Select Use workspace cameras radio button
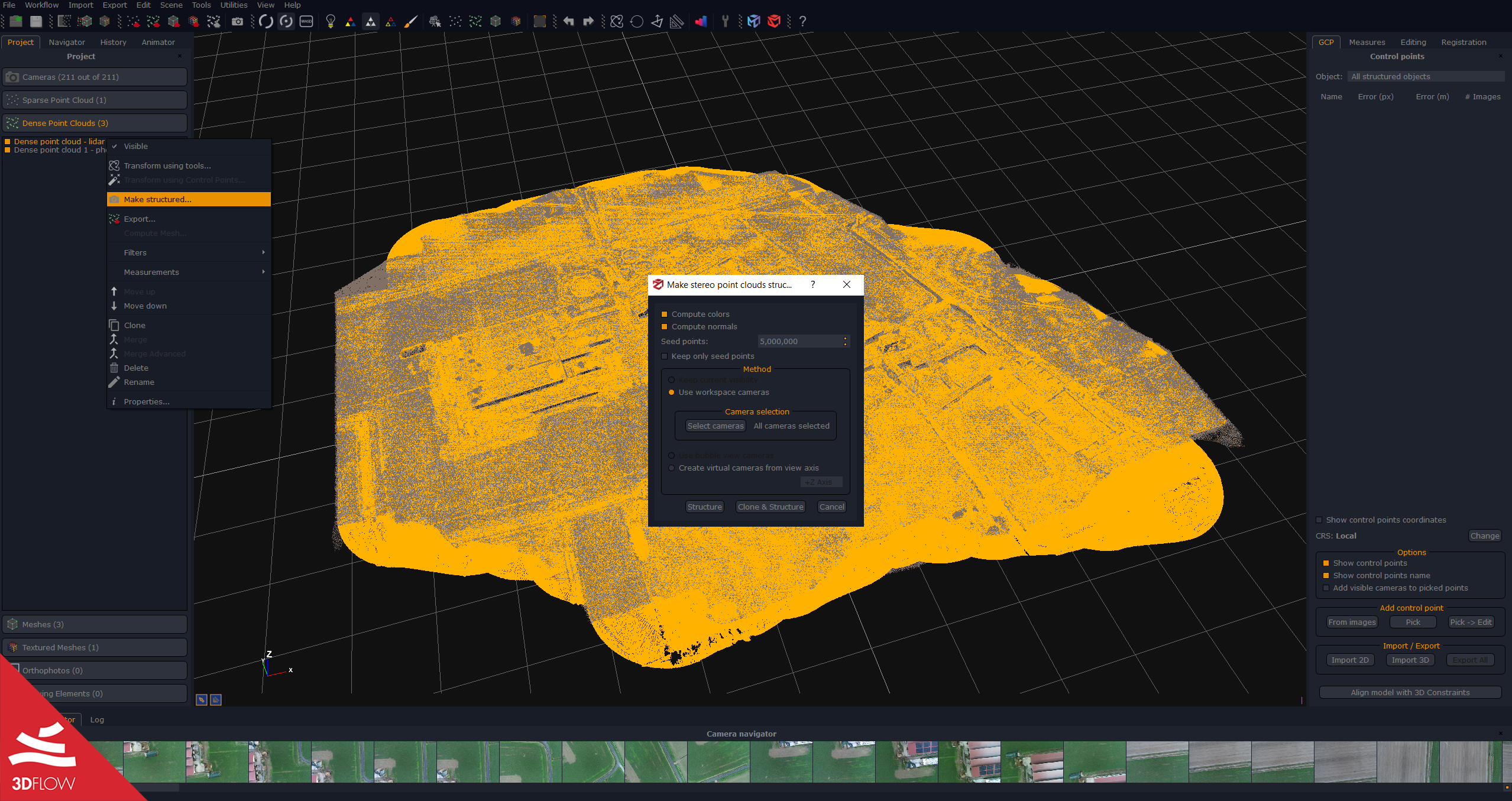 pyautogui.click(x=671, y=392)
